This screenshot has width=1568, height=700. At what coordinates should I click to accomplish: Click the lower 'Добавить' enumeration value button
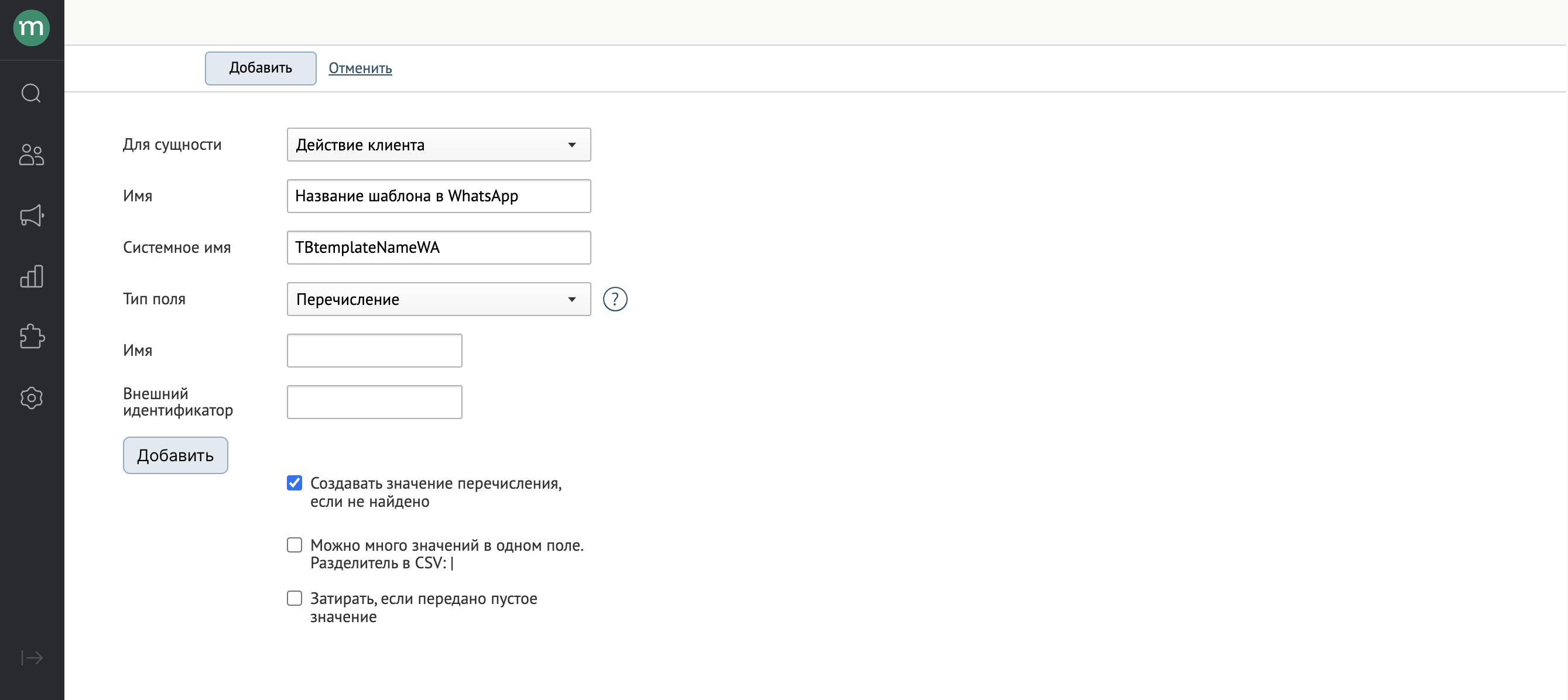(175, 455)
